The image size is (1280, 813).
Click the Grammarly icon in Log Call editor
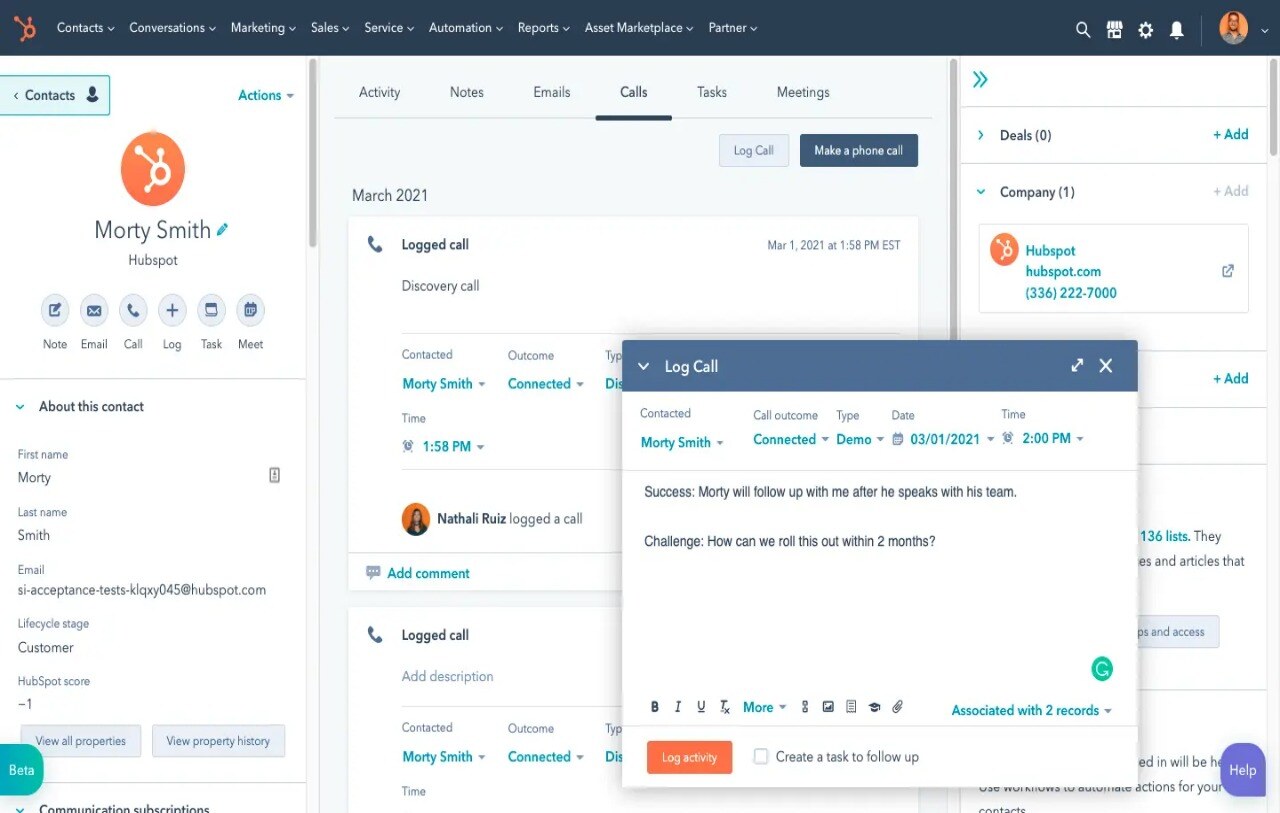[x=1102, y=669]
